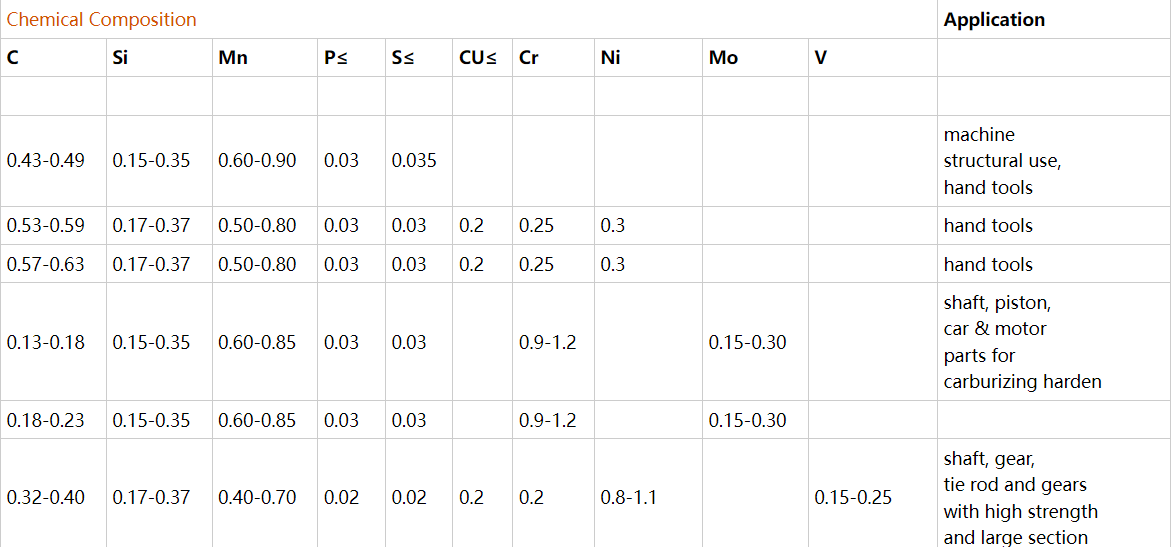1171x547 pixels.
Task: Click the Chemical Composition heading
Action: 102,20
